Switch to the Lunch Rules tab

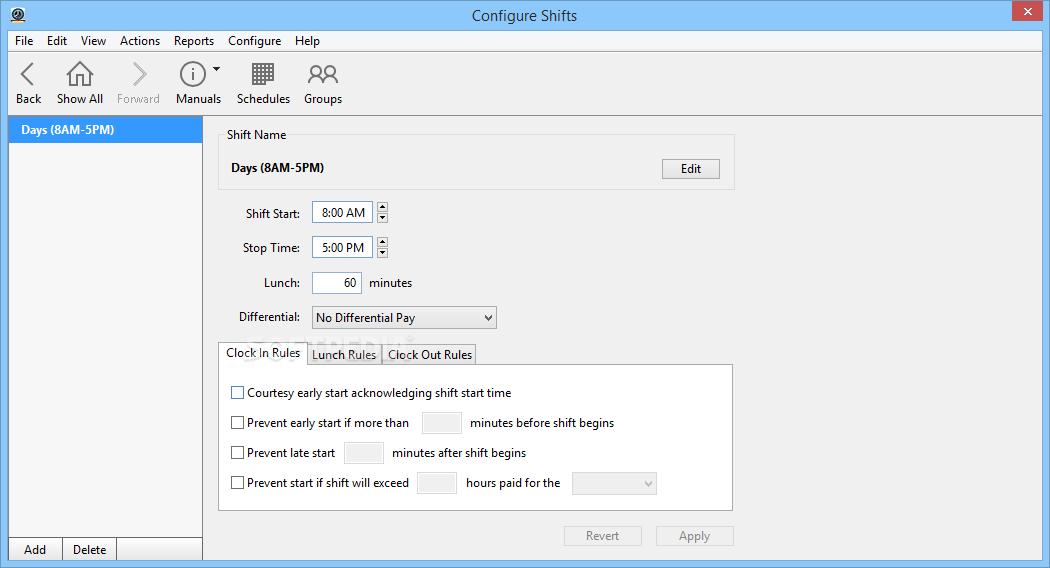344,355
